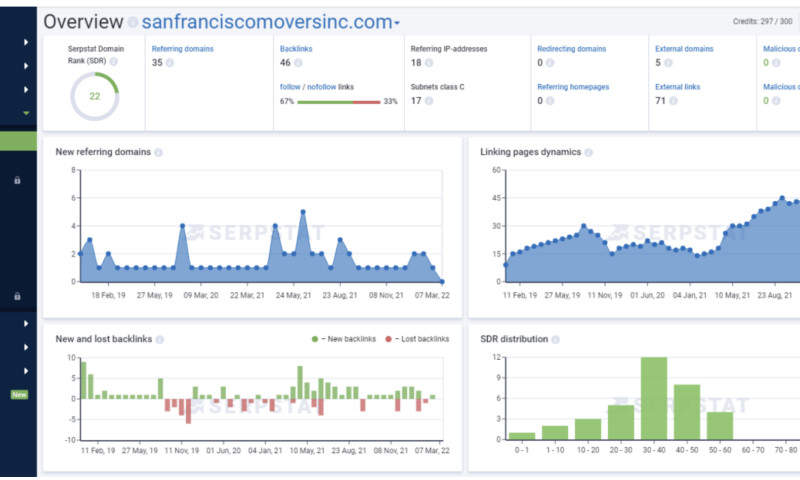Click info icon beside Backlinks count 46
Screen dimensions: 800x480
pyautogui.click(x=298, y=63)
